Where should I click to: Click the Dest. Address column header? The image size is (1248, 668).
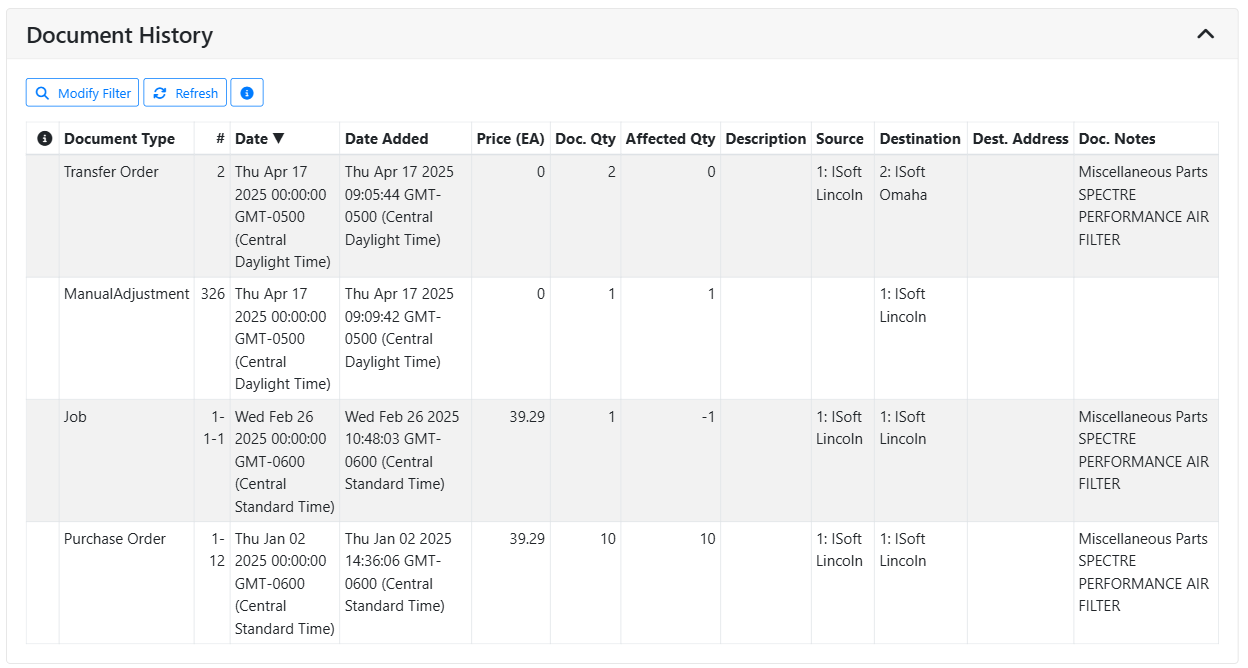point(1020,139)
